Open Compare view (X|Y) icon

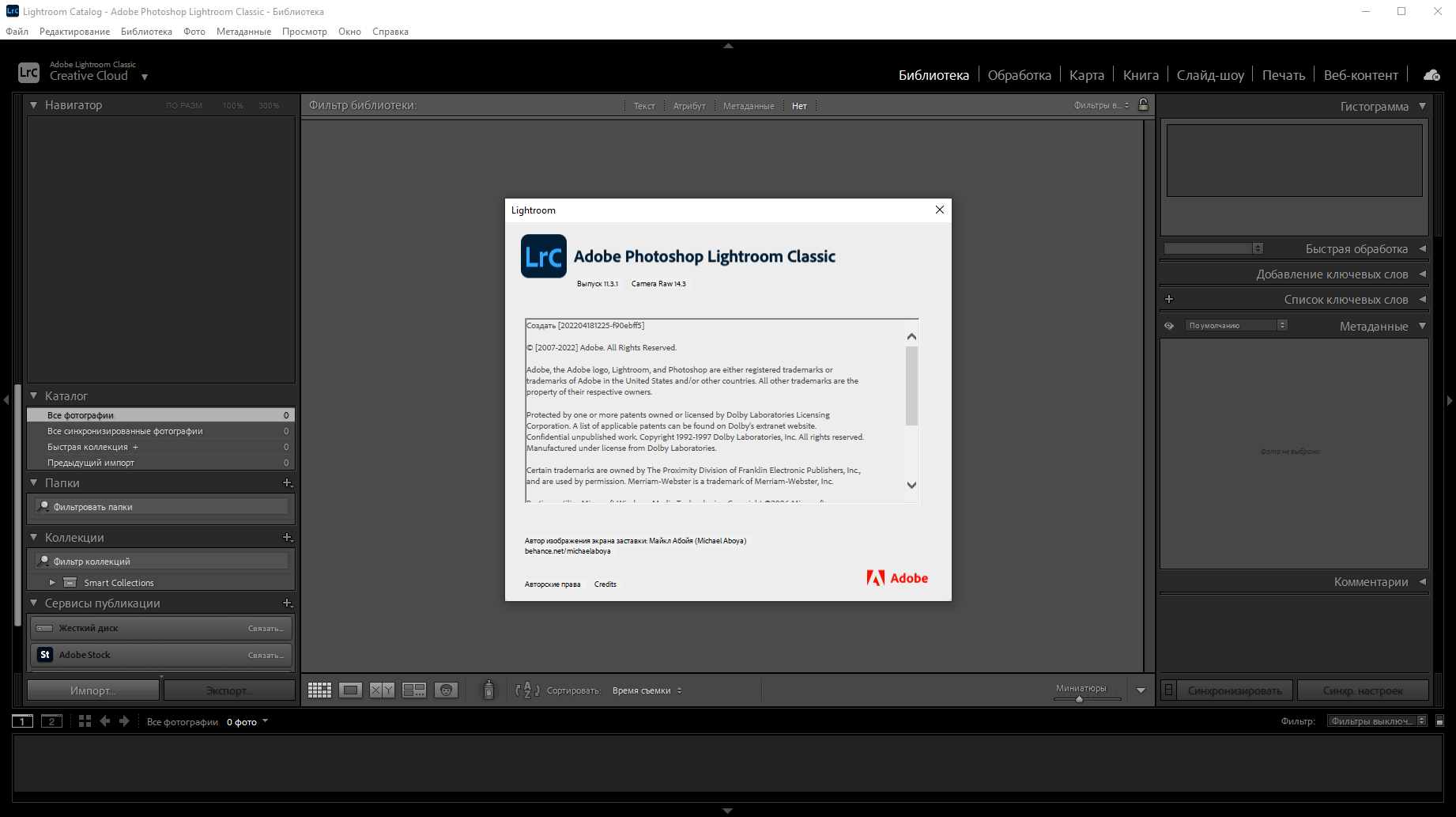click(383, 690)
